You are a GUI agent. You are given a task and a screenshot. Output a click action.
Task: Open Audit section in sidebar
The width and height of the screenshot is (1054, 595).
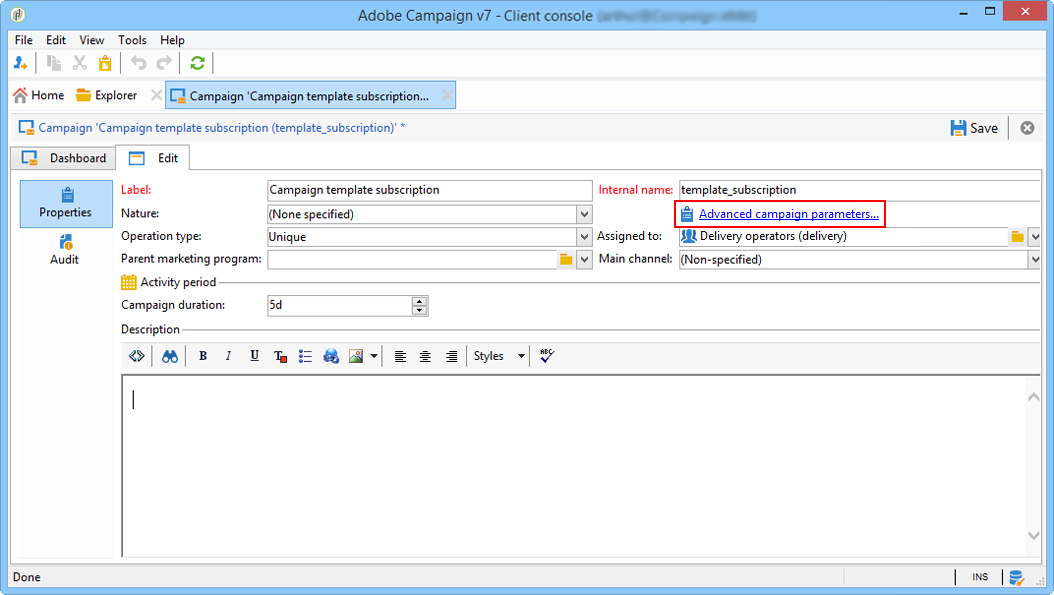[65, 250]
